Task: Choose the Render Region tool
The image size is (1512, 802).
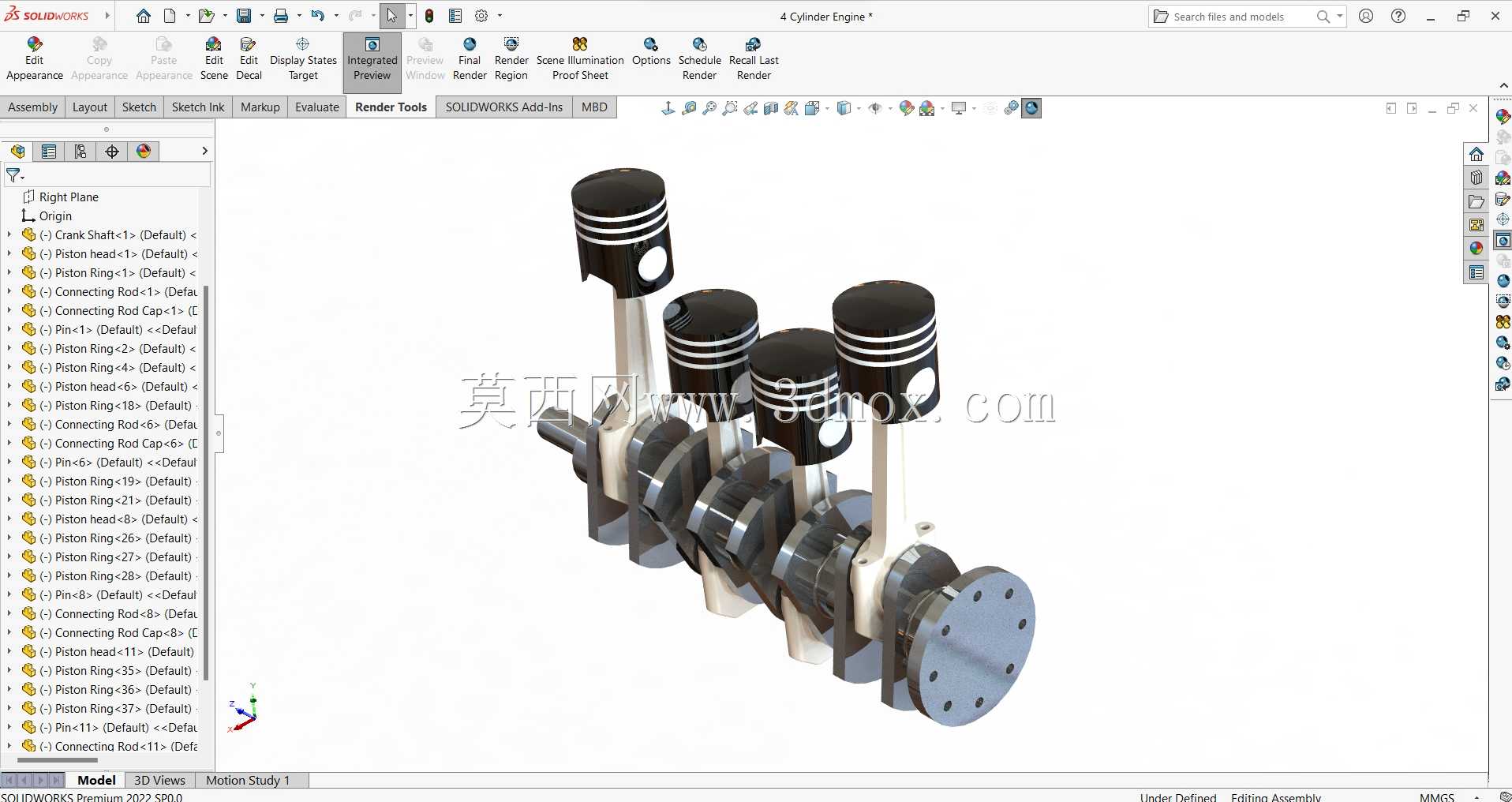Action: (511, 58)
